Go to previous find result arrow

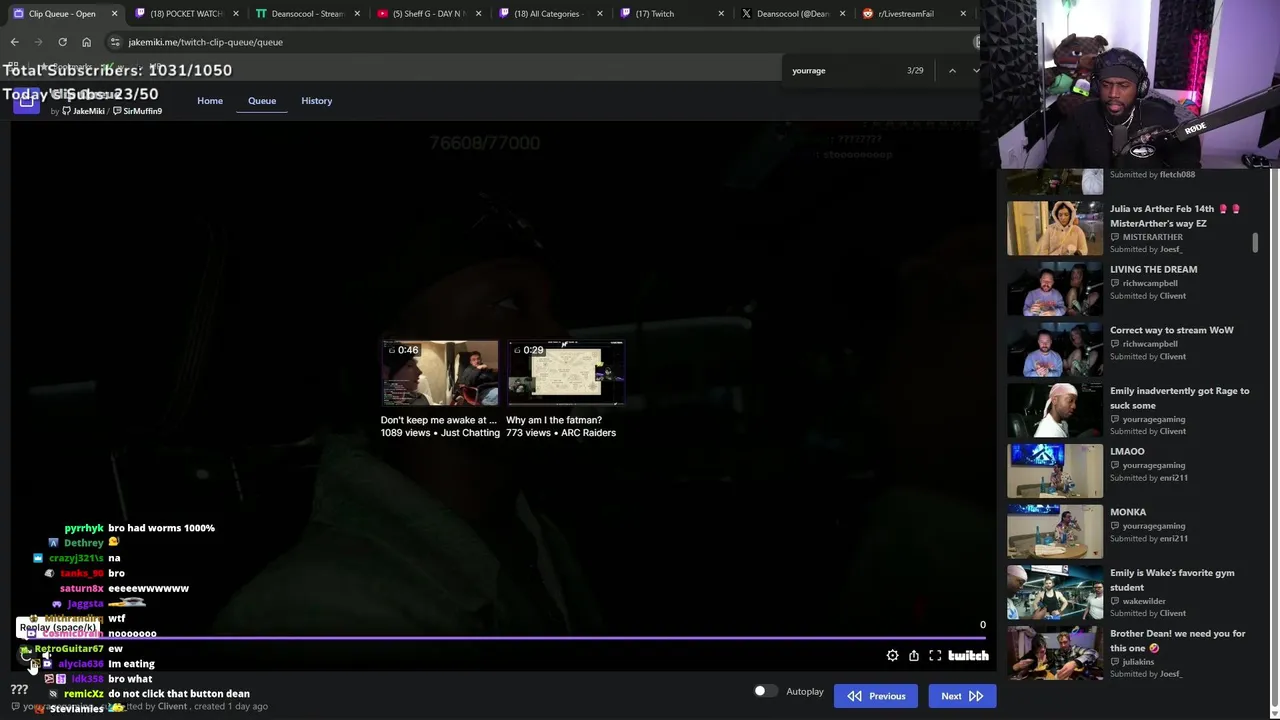click(952, 70)
